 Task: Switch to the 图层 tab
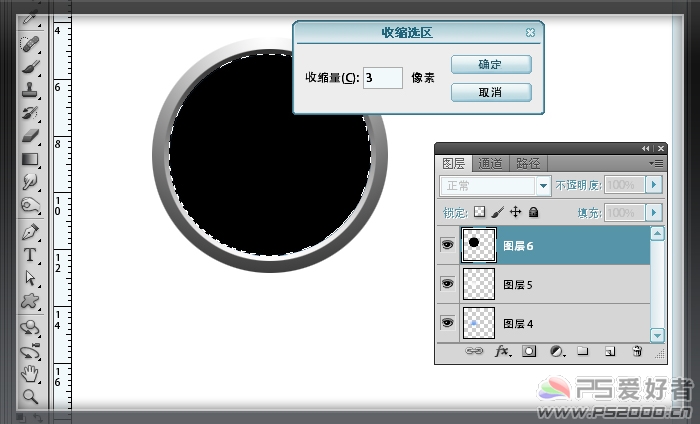(454, 163)
